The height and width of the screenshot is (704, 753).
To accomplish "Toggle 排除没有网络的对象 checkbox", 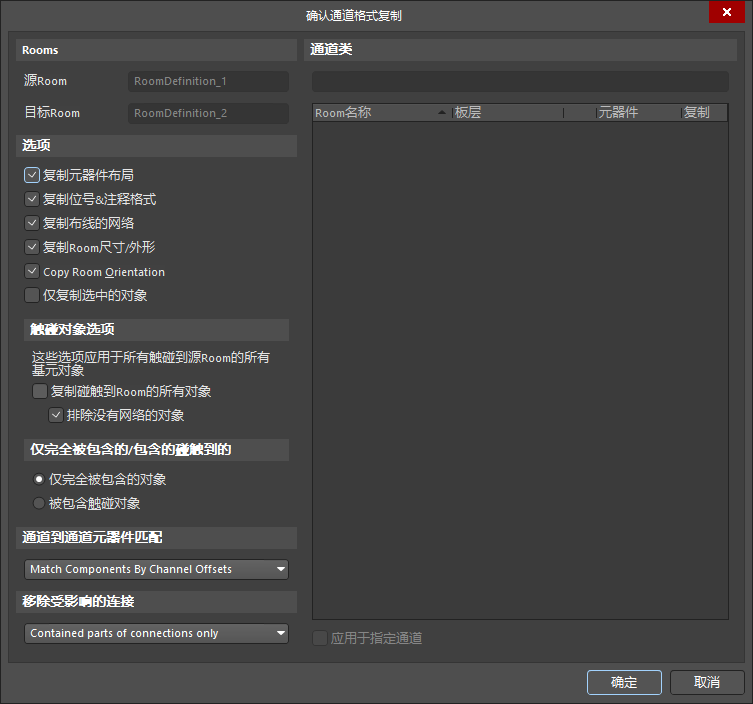I will 56,415.
